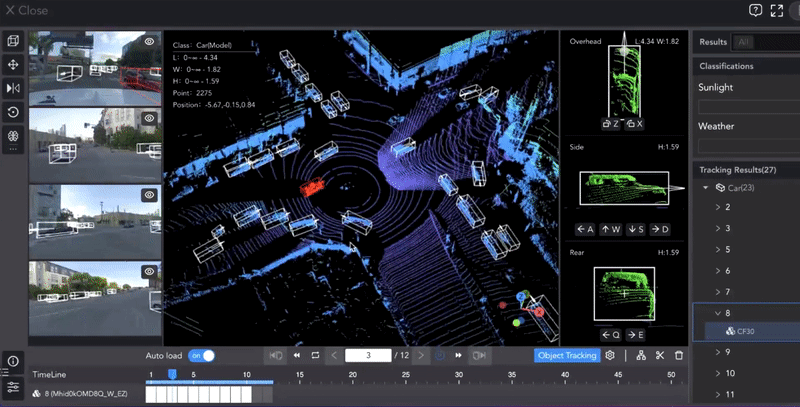Click the blue play/power circle icon
Screen dimensions: 800x407
coord(439,355)
